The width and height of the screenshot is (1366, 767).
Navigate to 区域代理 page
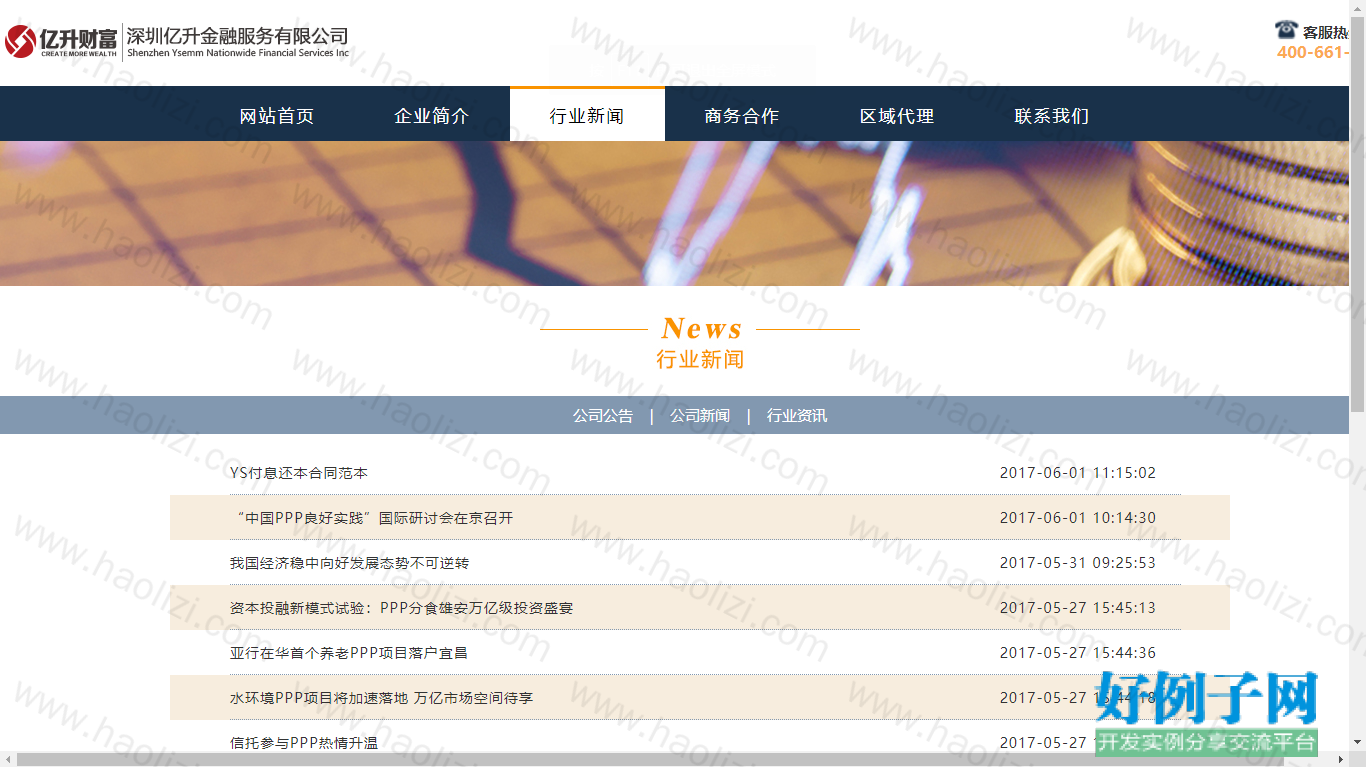[x=897, y=116]
